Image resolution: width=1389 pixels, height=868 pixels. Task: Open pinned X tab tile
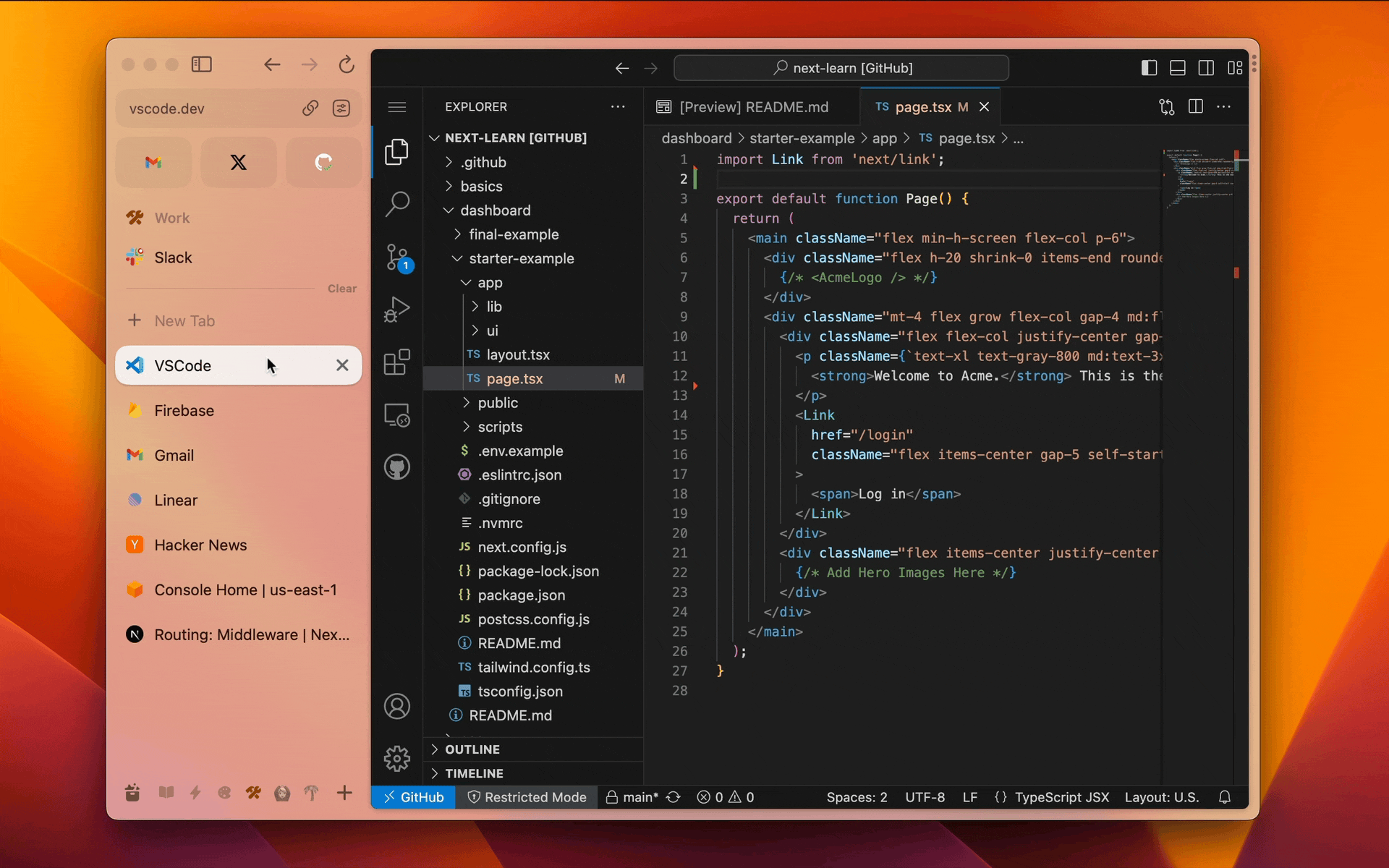pos(238,162)
